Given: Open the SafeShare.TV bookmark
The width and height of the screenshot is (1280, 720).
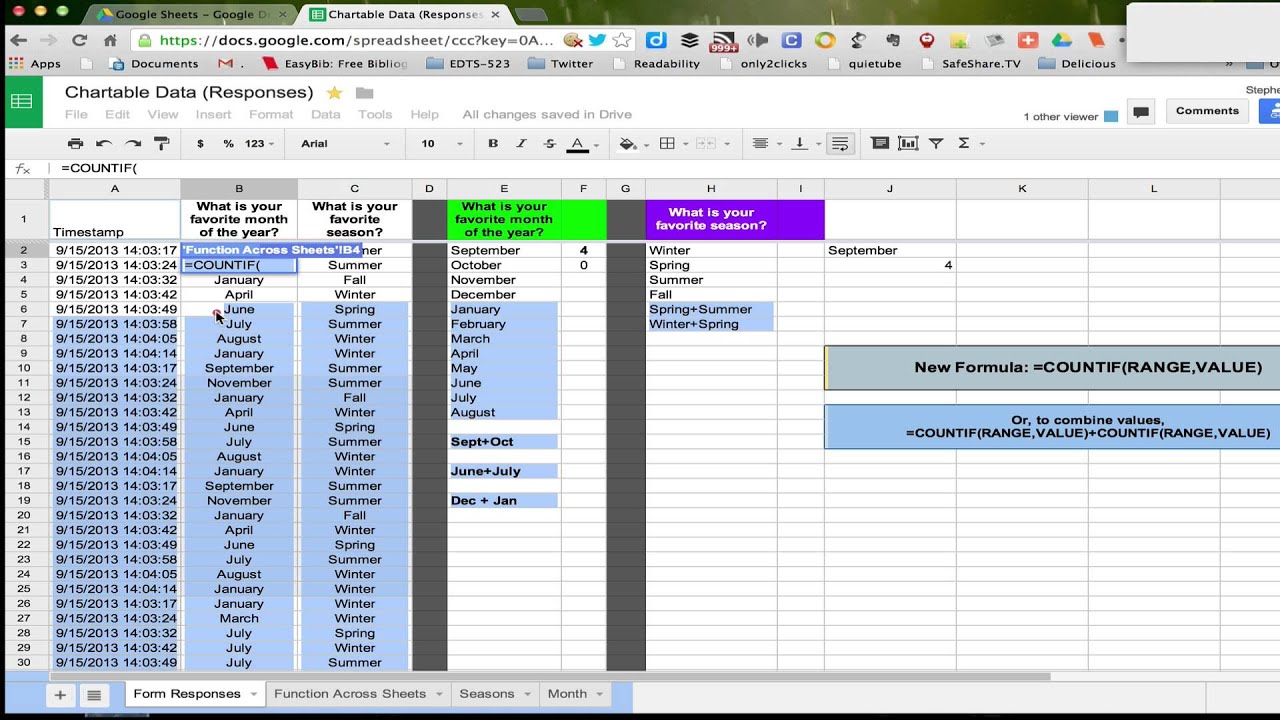Looking at the screenshot, I should (x=971, y=63).
